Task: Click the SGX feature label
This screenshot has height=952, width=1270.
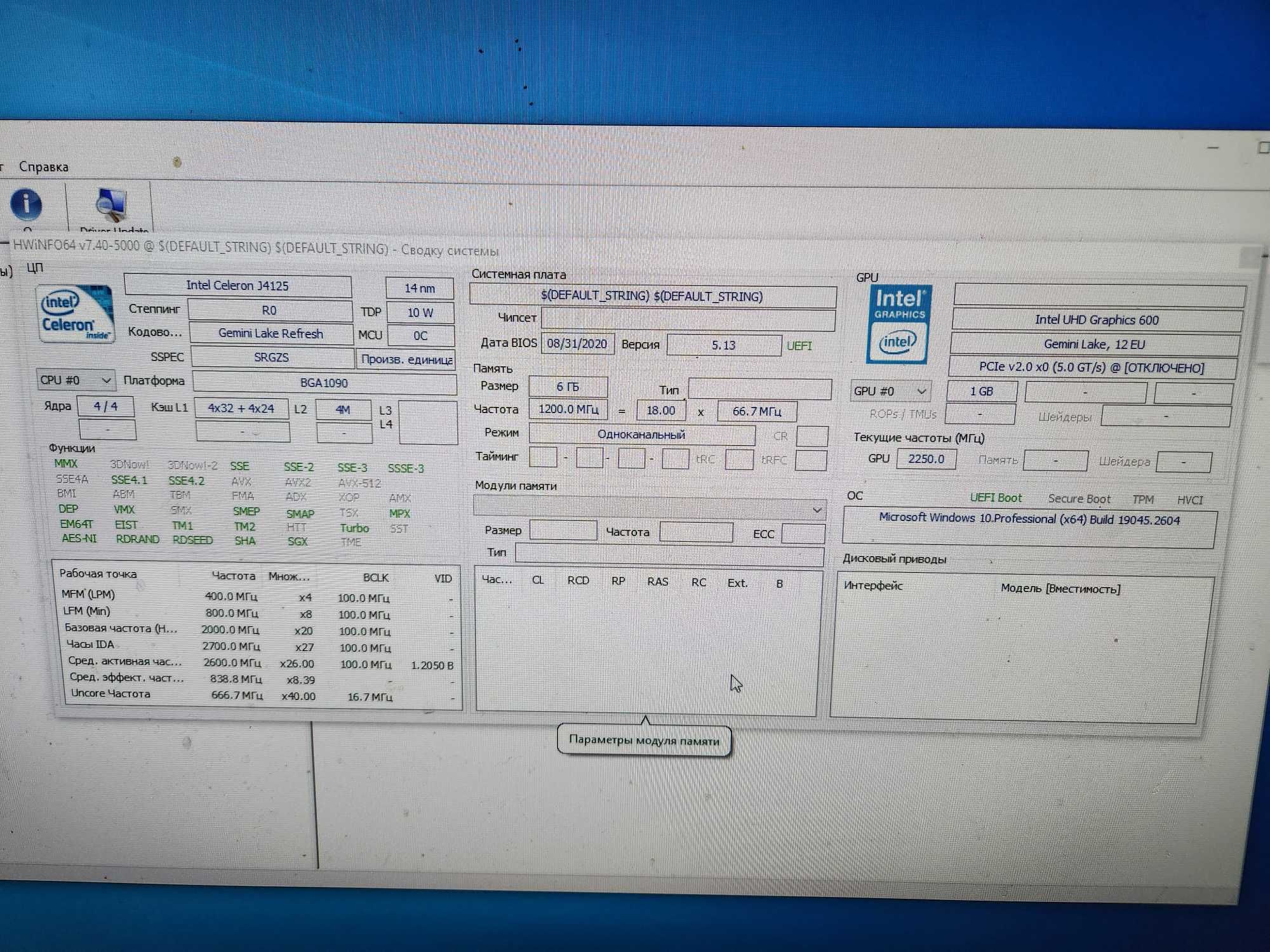Action: pos(297,541)
